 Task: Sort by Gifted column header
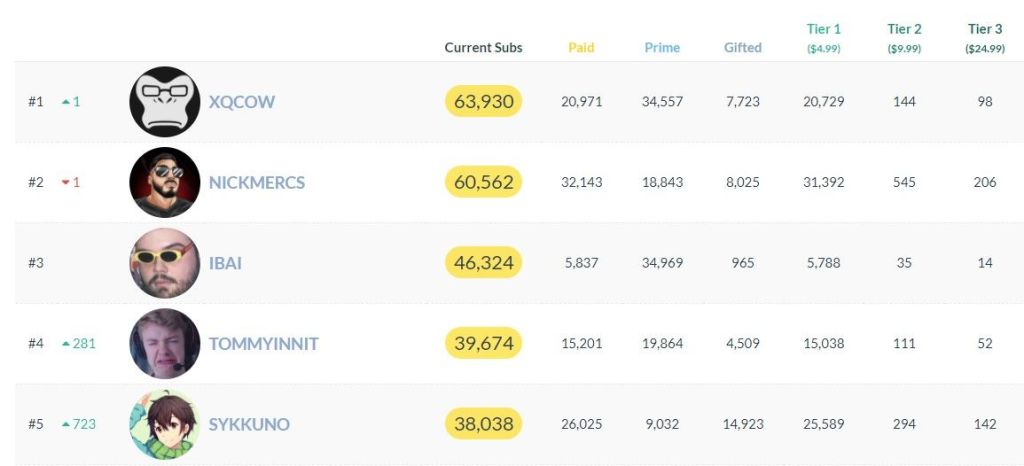[x=742, y=48]
